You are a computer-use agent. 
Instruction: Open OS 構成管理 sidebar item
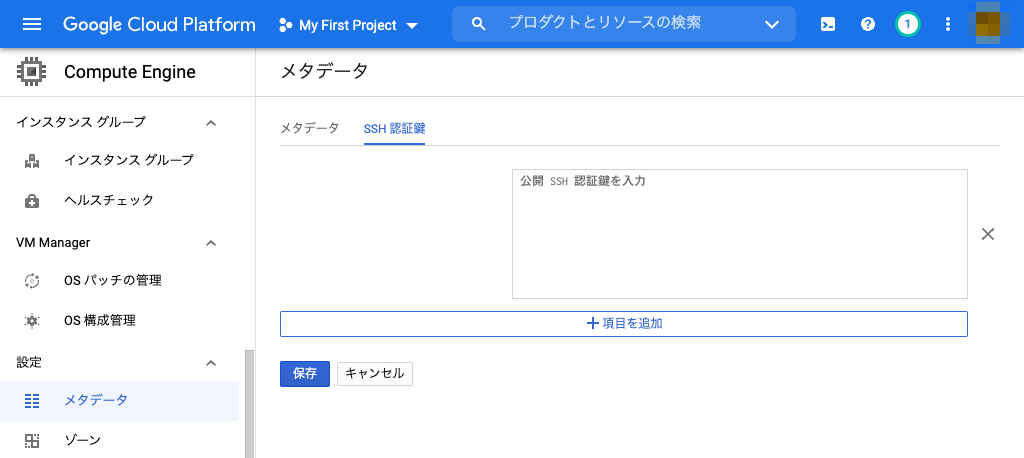(120, 321)
